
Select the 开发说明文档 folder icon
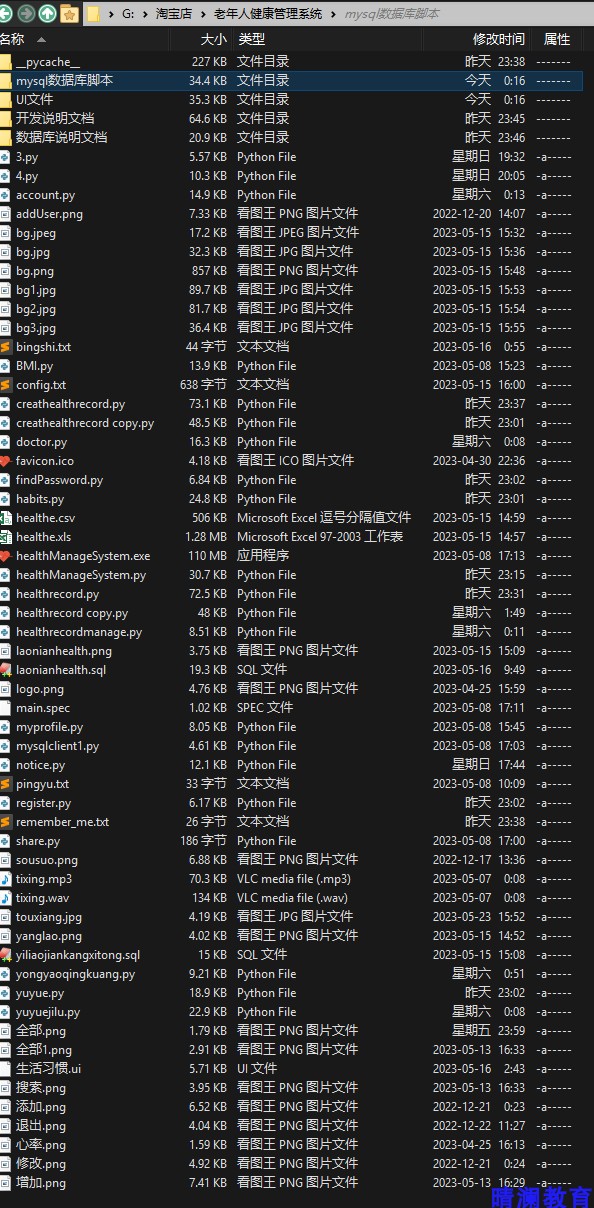click(5, 119)
